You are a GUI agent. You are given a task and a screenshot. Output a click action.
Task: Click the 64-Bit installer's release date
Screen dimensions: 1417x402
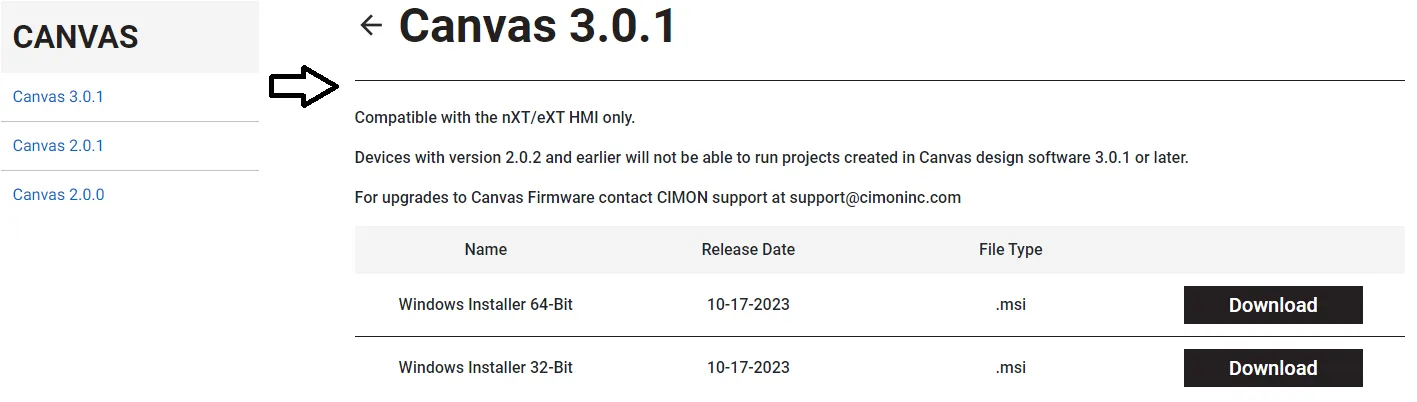pos(748,305)
